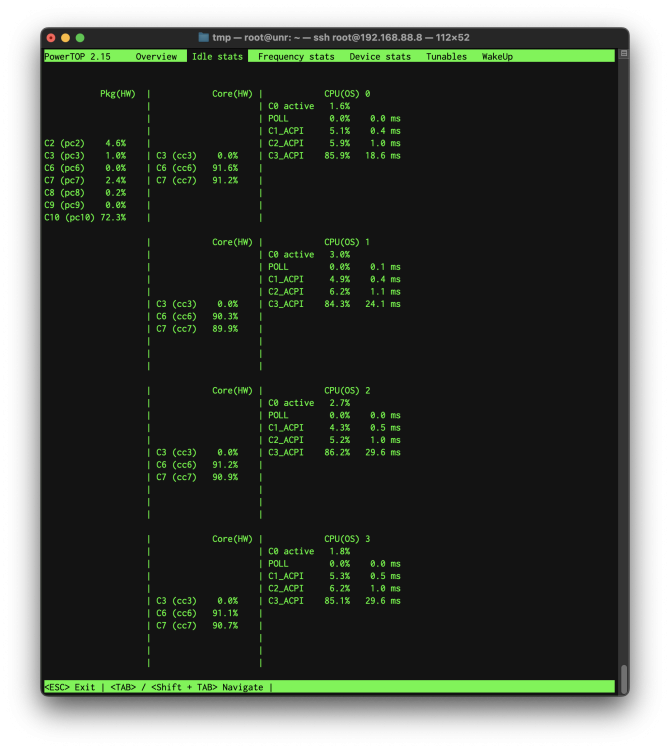Maximize the window with the green button
This screenshot has height=750, width=670.
[x=80, y=38]
